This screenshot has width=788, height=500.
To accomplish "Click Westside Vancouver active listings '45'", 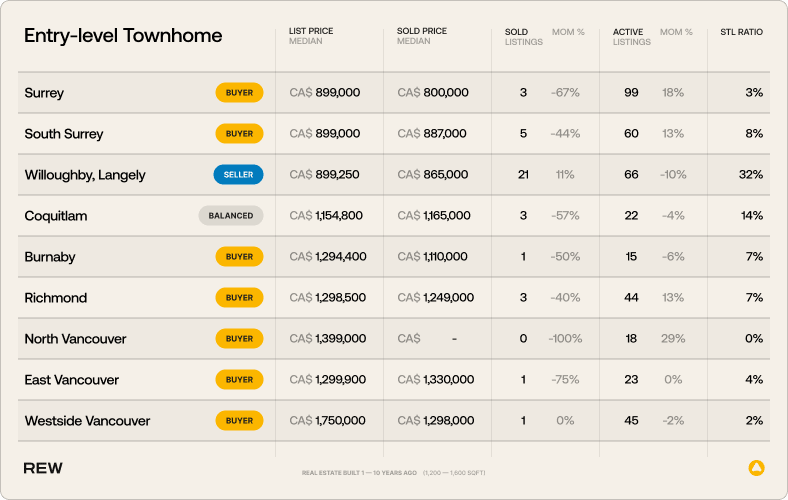I will [x=631, y=421].
